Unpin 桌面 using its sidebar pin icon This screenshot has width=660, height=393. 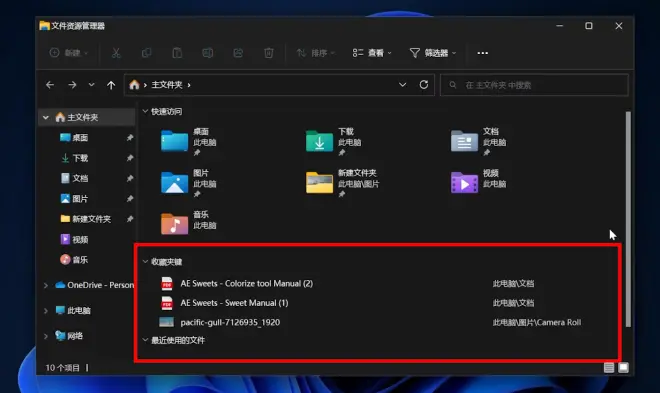130,138
